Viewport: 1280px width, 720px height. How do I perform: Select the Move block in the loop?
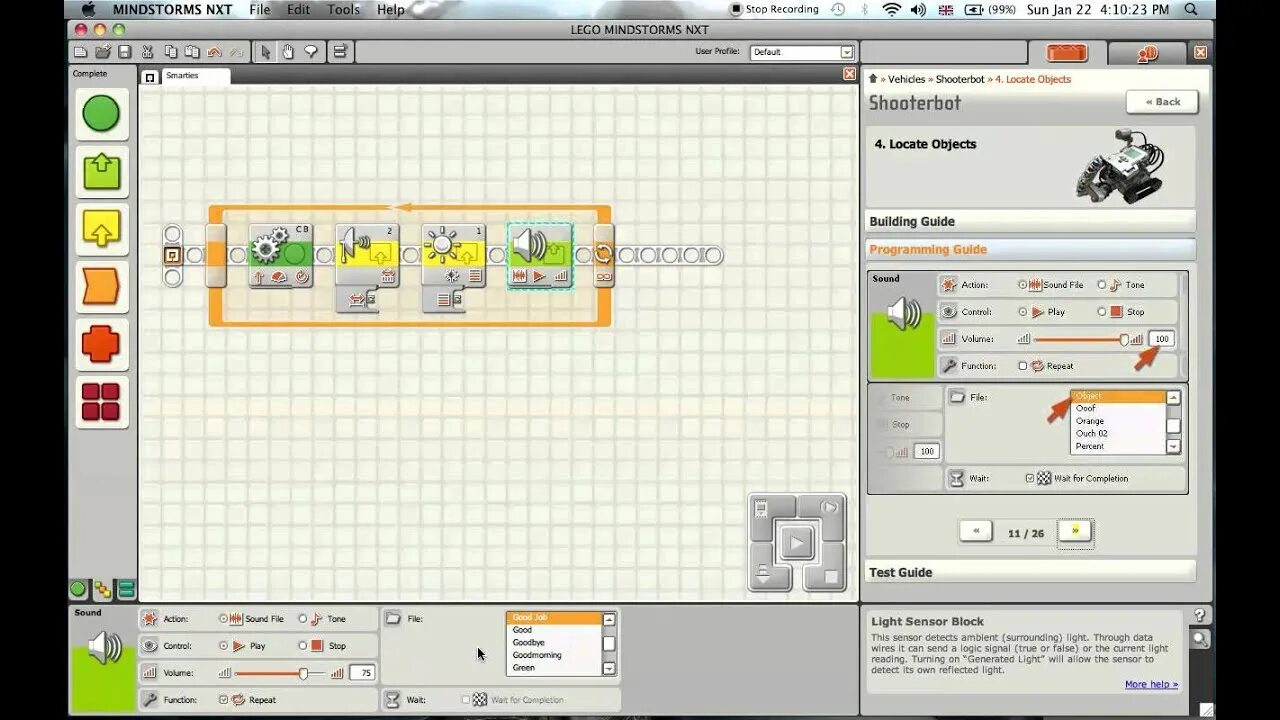[x=281, y=256]
